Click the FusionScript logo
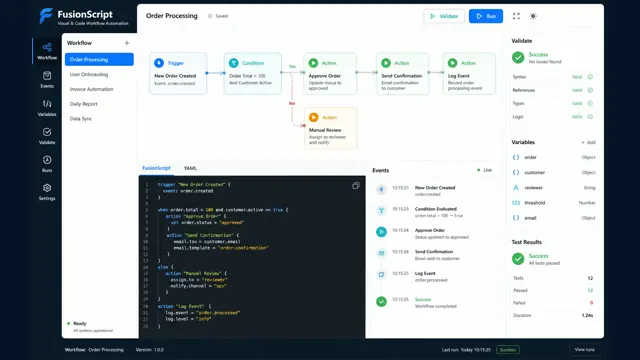 click(x=46, y=16)
